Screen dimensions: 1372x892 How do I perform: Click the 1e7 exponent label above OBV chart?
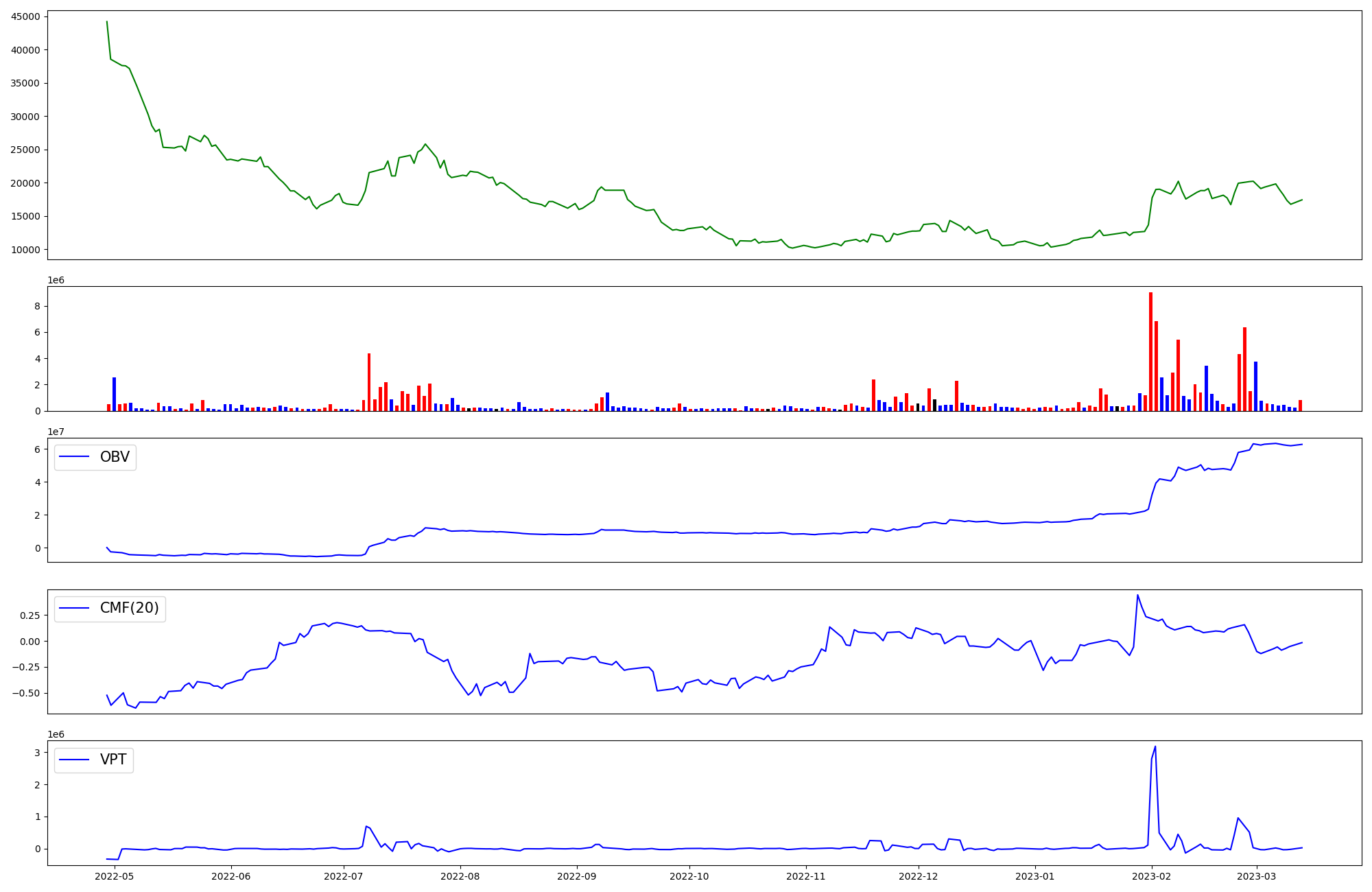tap(57, 432)
